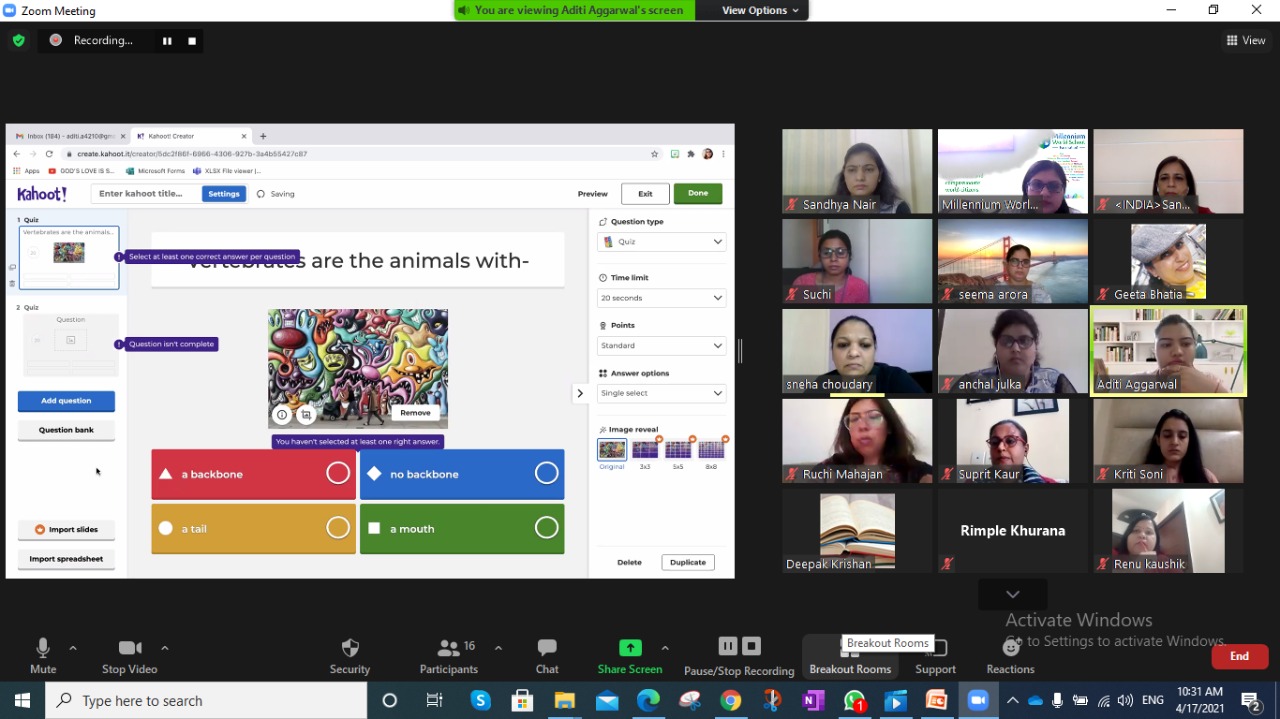This screenshot has height=719, width=1280.
Task: Click the green Share Screen icon
Action: pos(630,648)
